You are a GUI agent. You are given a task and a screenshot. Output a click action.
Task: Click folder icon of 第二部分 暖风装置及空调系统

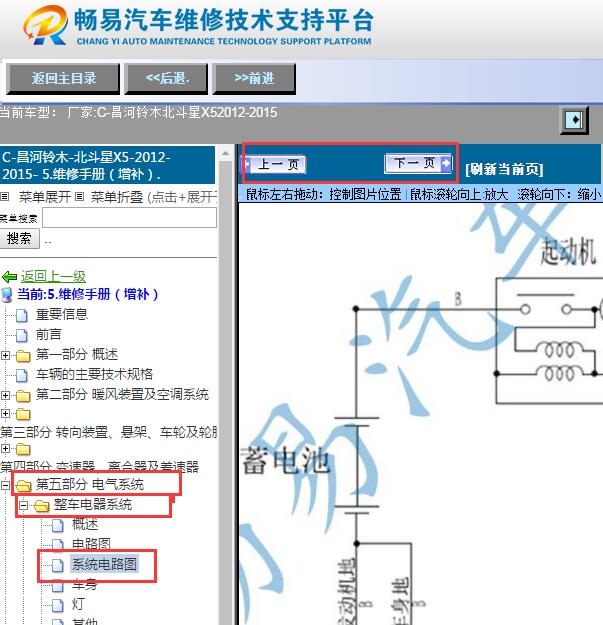(23, 396)
